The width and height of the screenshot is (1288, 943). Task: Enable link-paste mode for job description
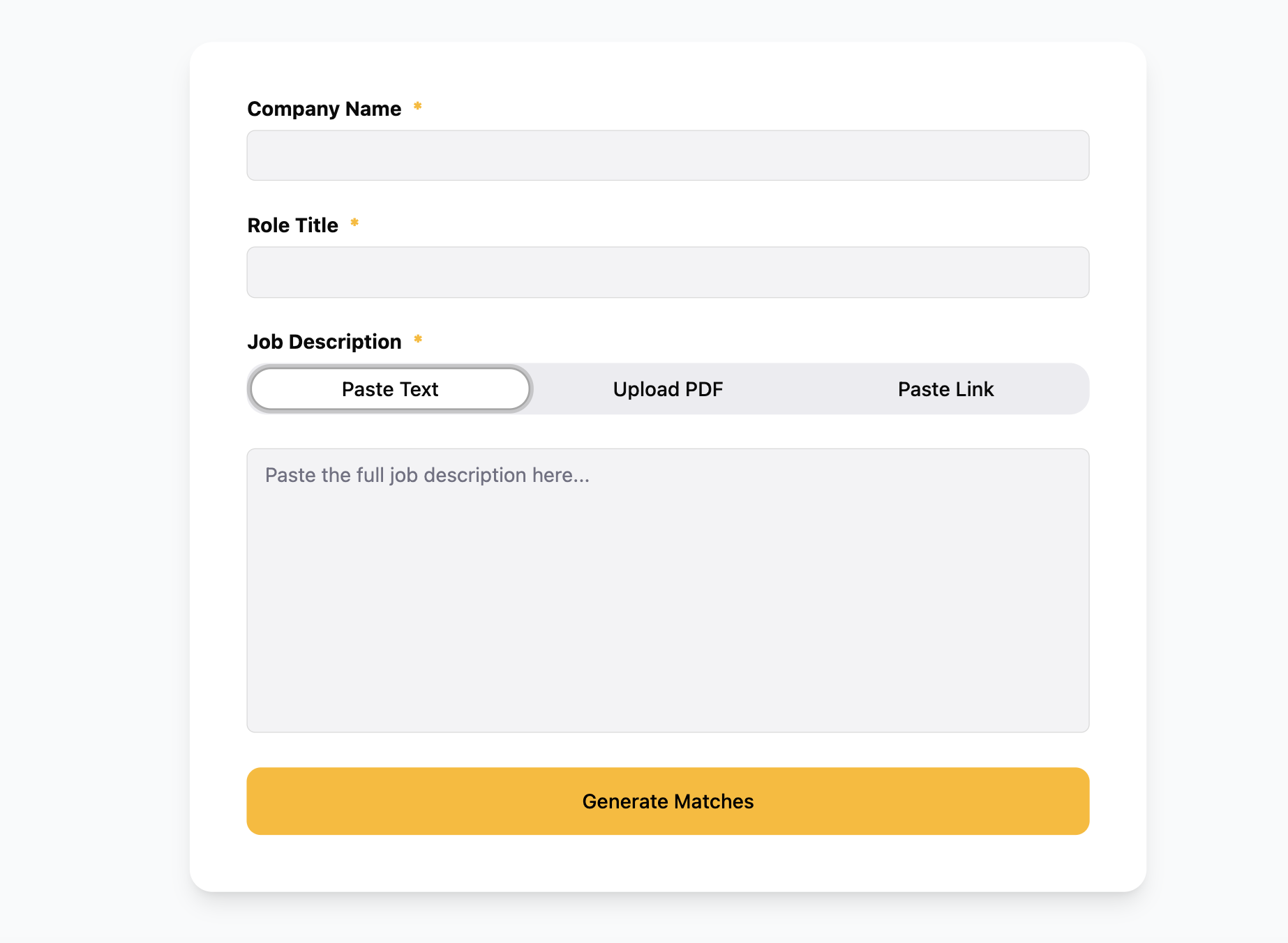[945, 388]
